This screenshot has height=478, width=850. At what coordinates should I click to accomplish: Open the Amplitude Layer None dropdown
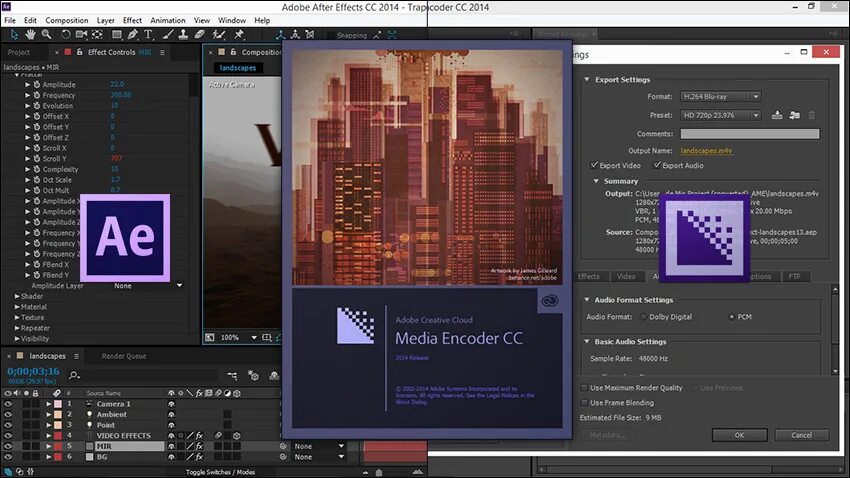point(147,286)
